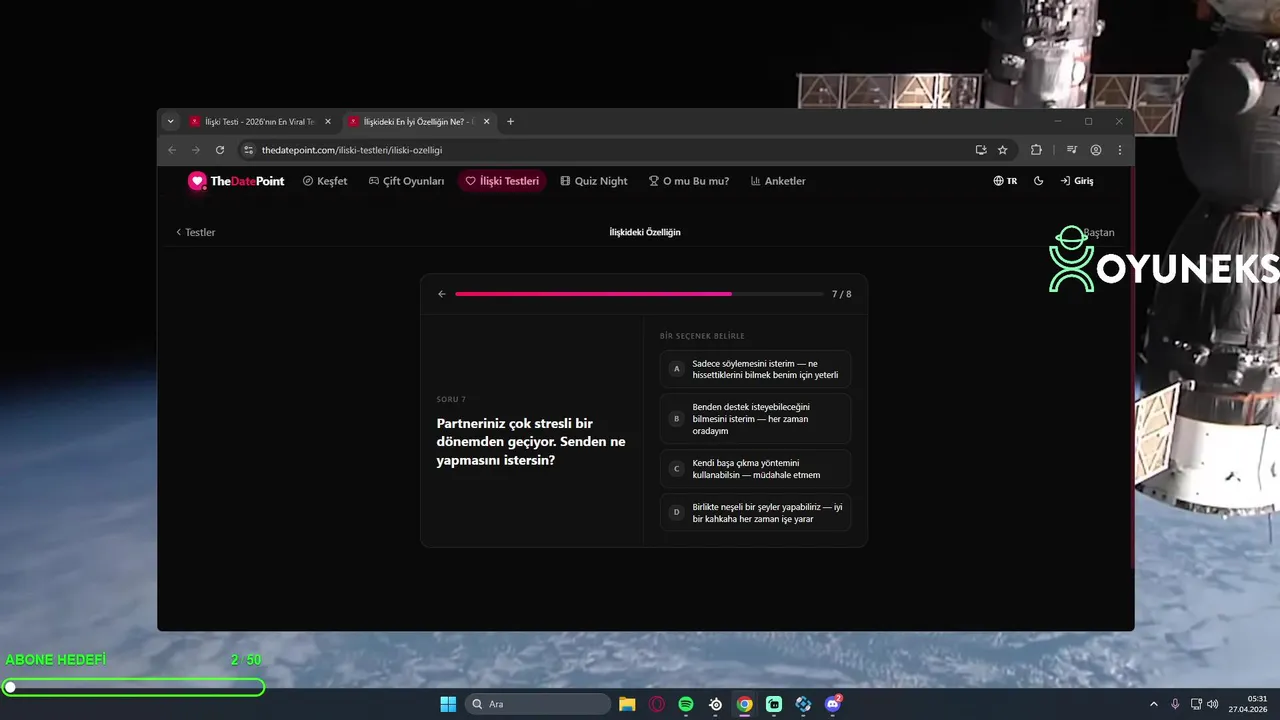
Task: Choose option D Birlikte neşeli bir şeyler
Action: click(755, 513)
